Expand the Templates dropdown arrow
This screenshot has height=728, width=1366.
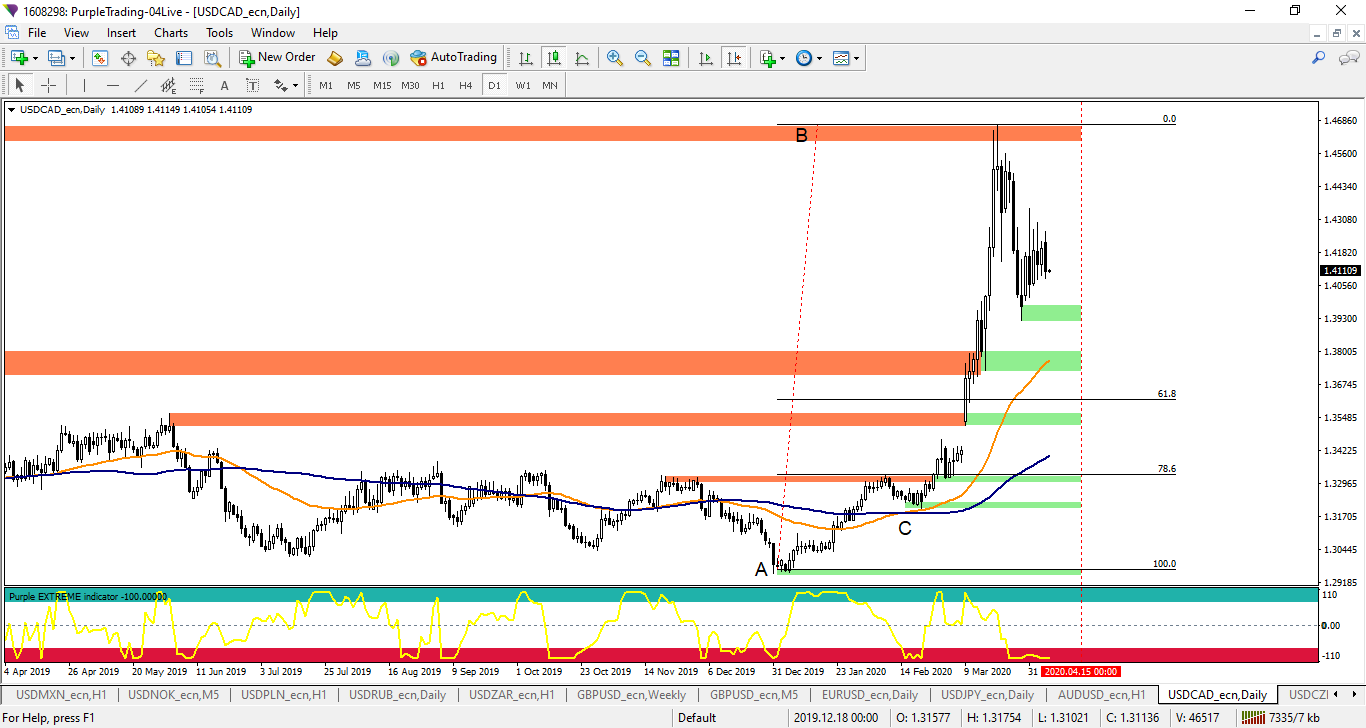[x=857, y=58]
